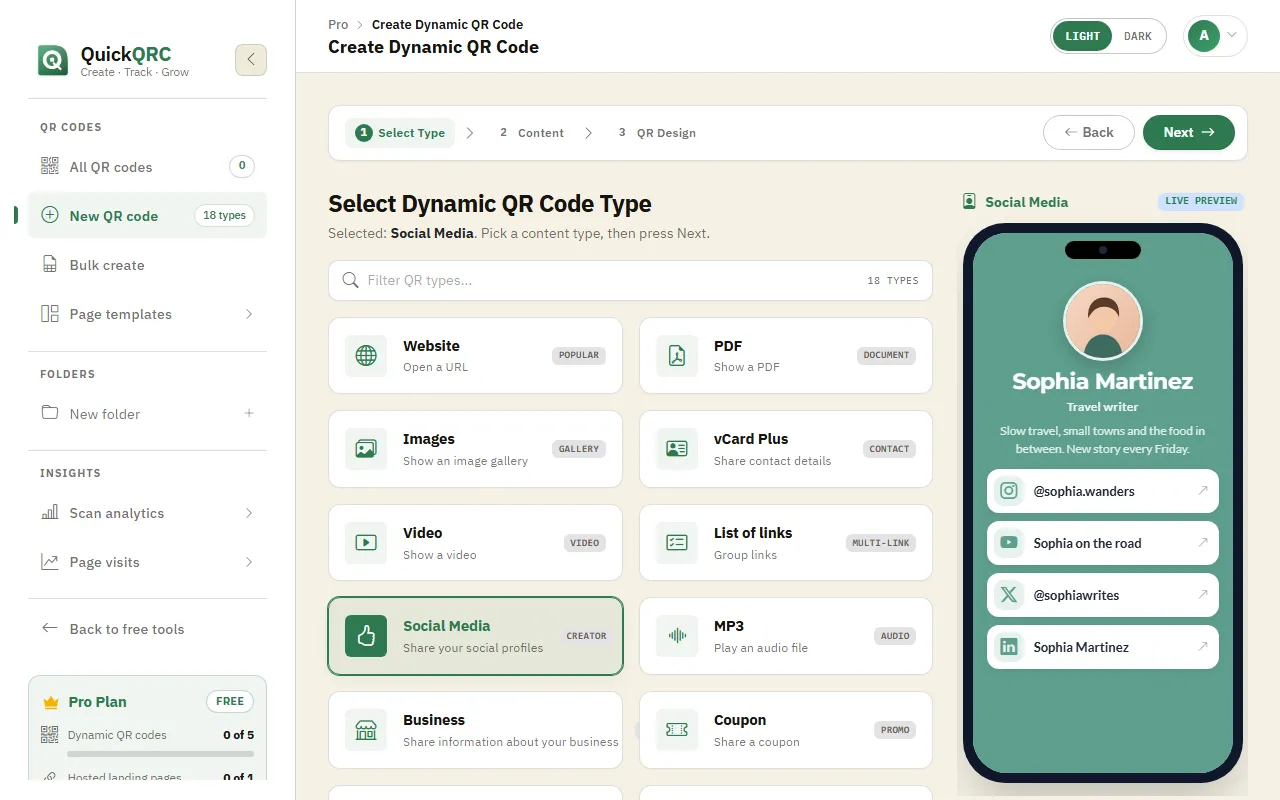Viewport: 1280px width, 800px height.
Task: Click the YouTube icon in phone preview
Action: pyautogui.click(x=1009, y=543)
